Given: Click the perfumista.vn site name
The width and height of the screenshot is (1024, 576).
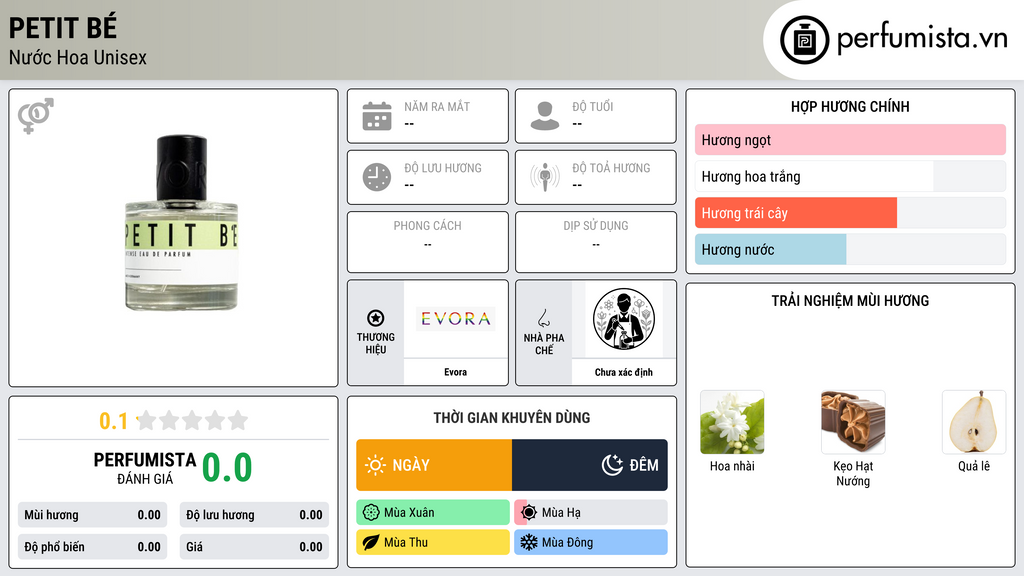Looking at the screenshot, I should (x=922, y=38).
